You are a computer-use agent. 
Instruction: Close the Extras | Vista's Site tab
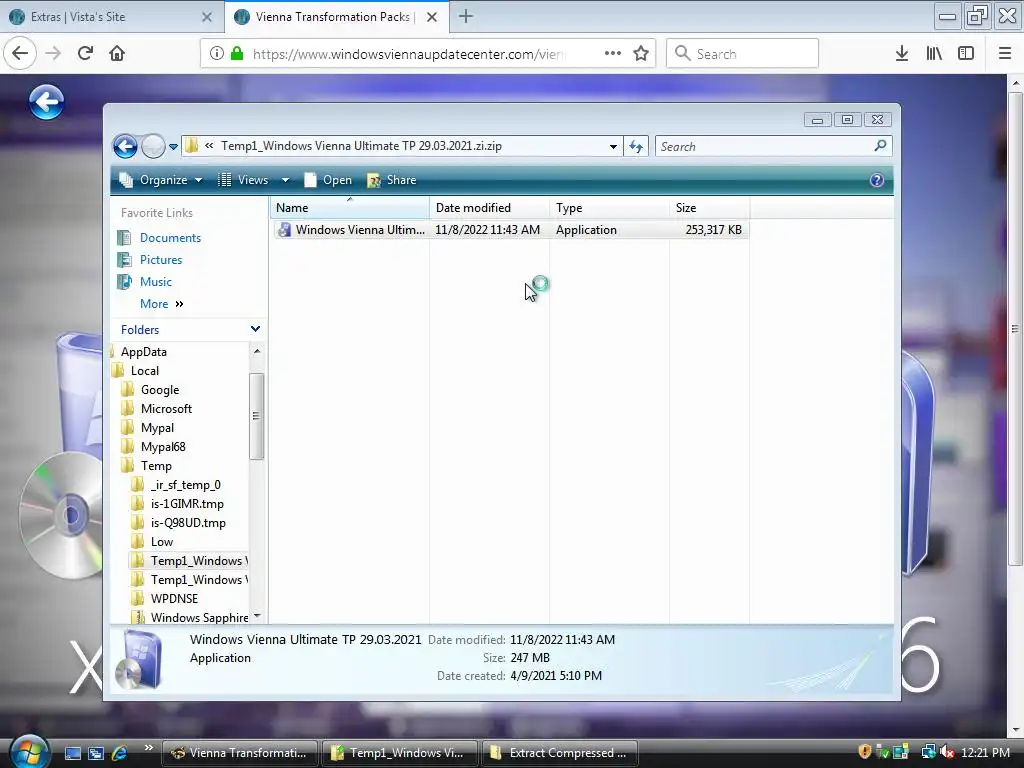[x=207, y=17]
